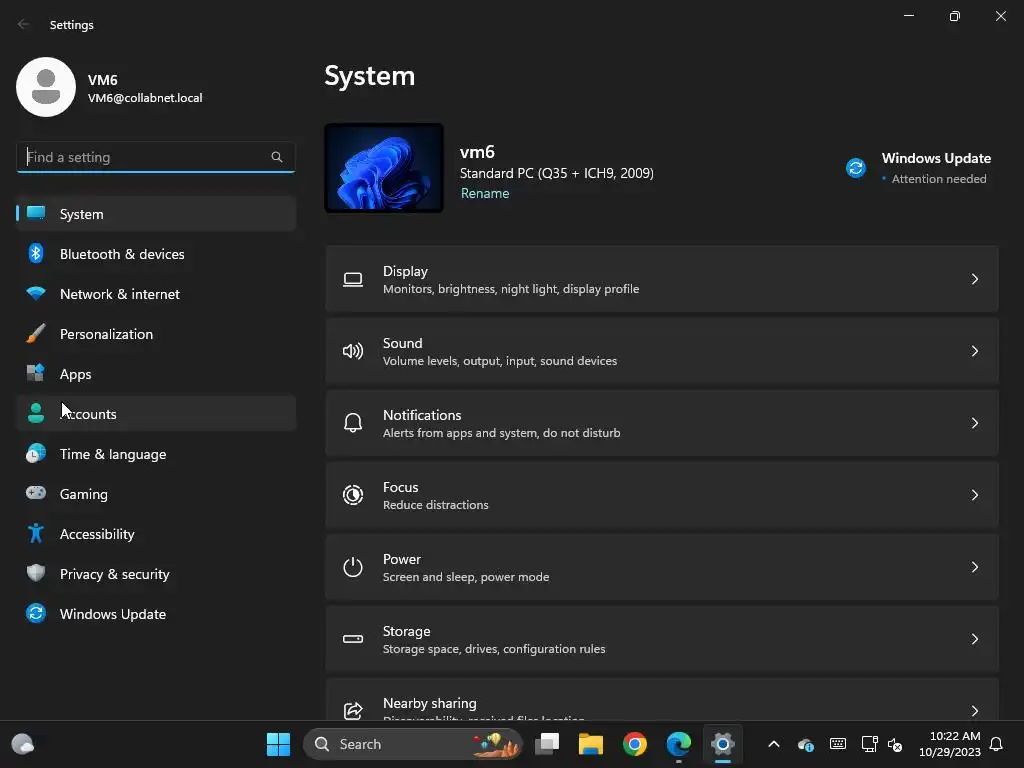Open the weather widget on the taskbar
Screen dimensions: 1024x768
pos(23,744)
